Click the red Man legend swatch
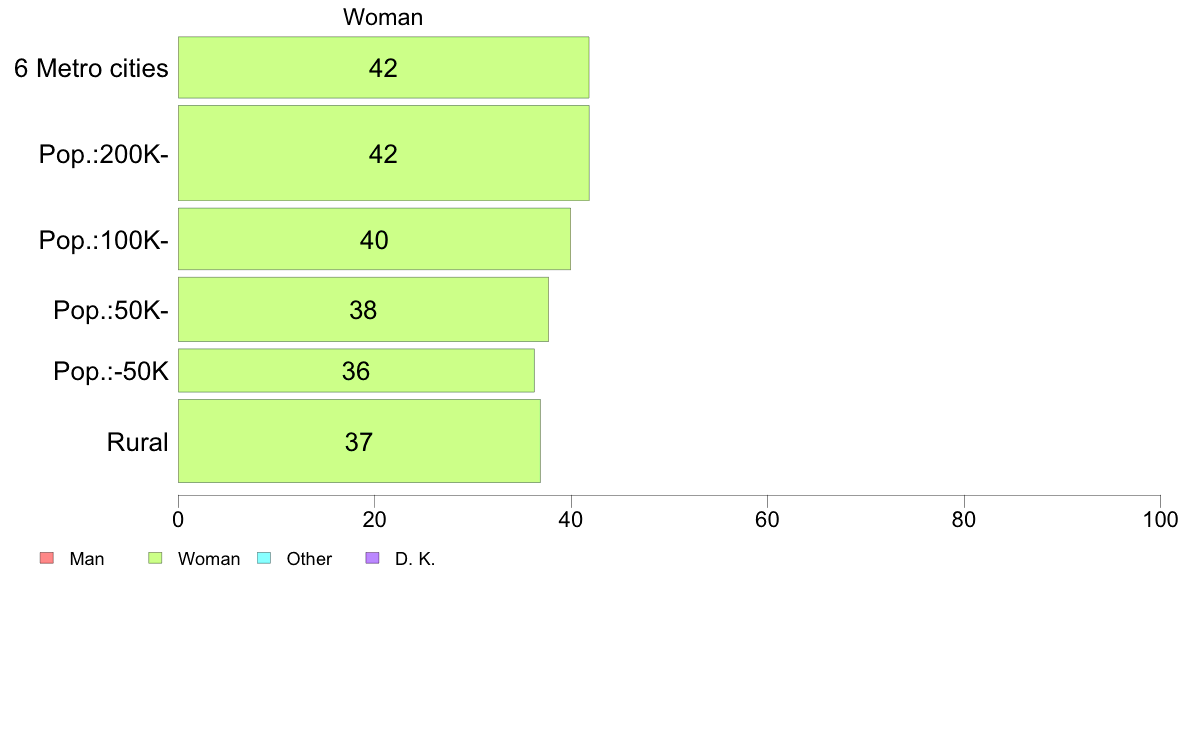 click(47, 558)
